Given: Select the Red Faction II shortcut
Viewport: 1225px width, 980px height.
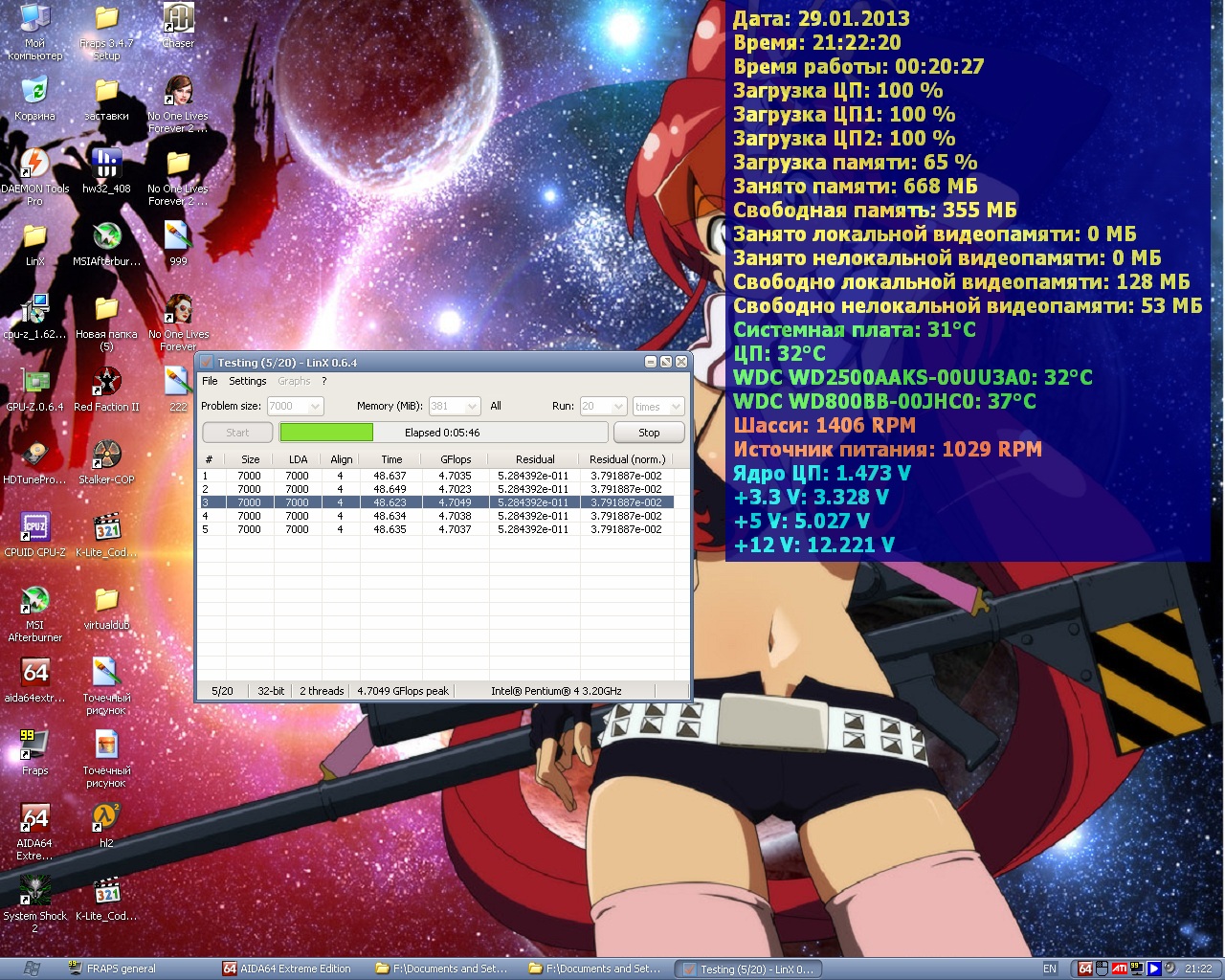Looking at the screenshot, I should (106, 390).
